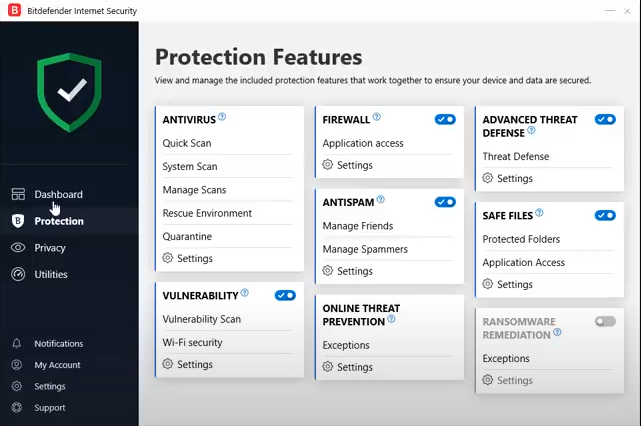
Task: Click the Safe Files help icon
Action: click(540, 213)
